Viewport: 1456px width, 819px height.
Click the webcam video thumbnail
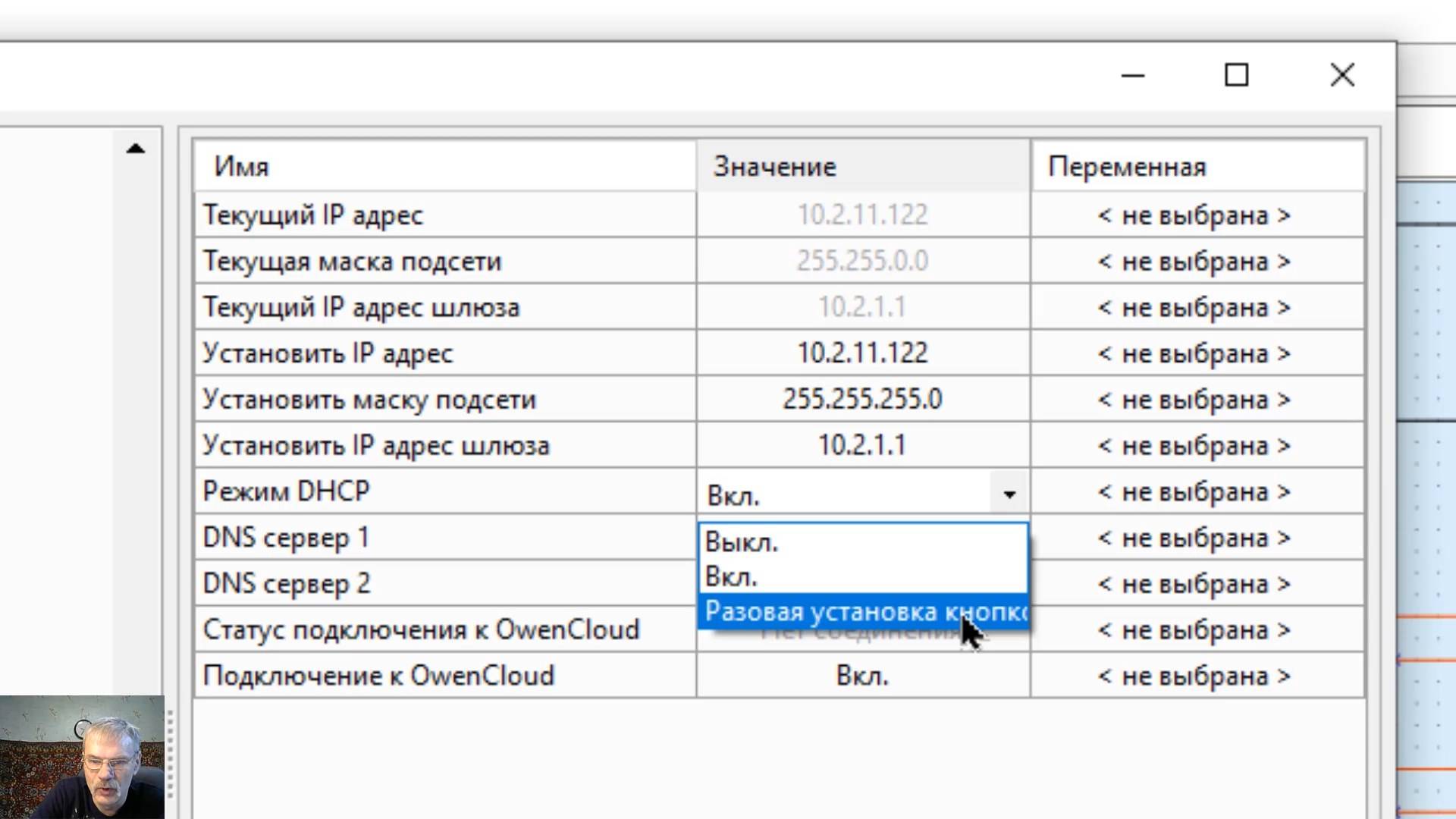point(82,757)
